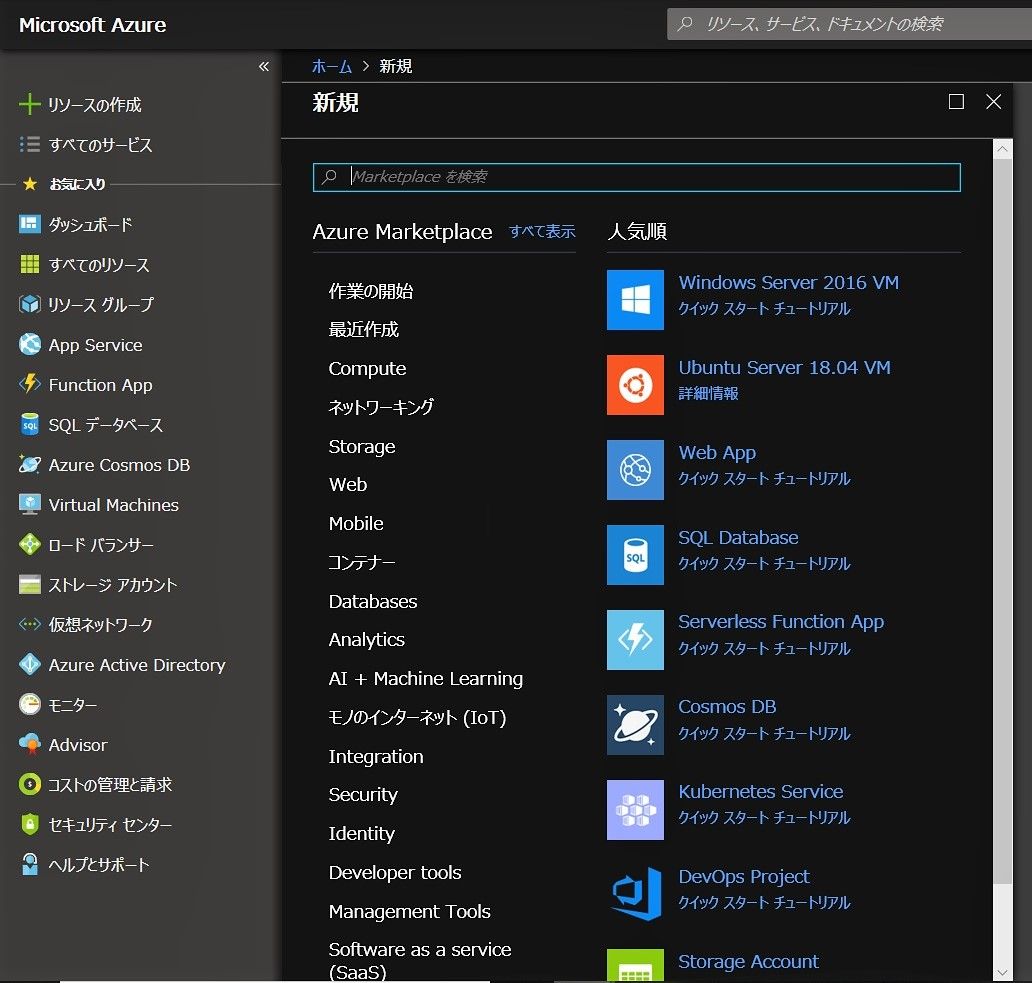Click the Marketplace search field
This screenshot has width=1032, height=983.
click(x=636, y=177)
